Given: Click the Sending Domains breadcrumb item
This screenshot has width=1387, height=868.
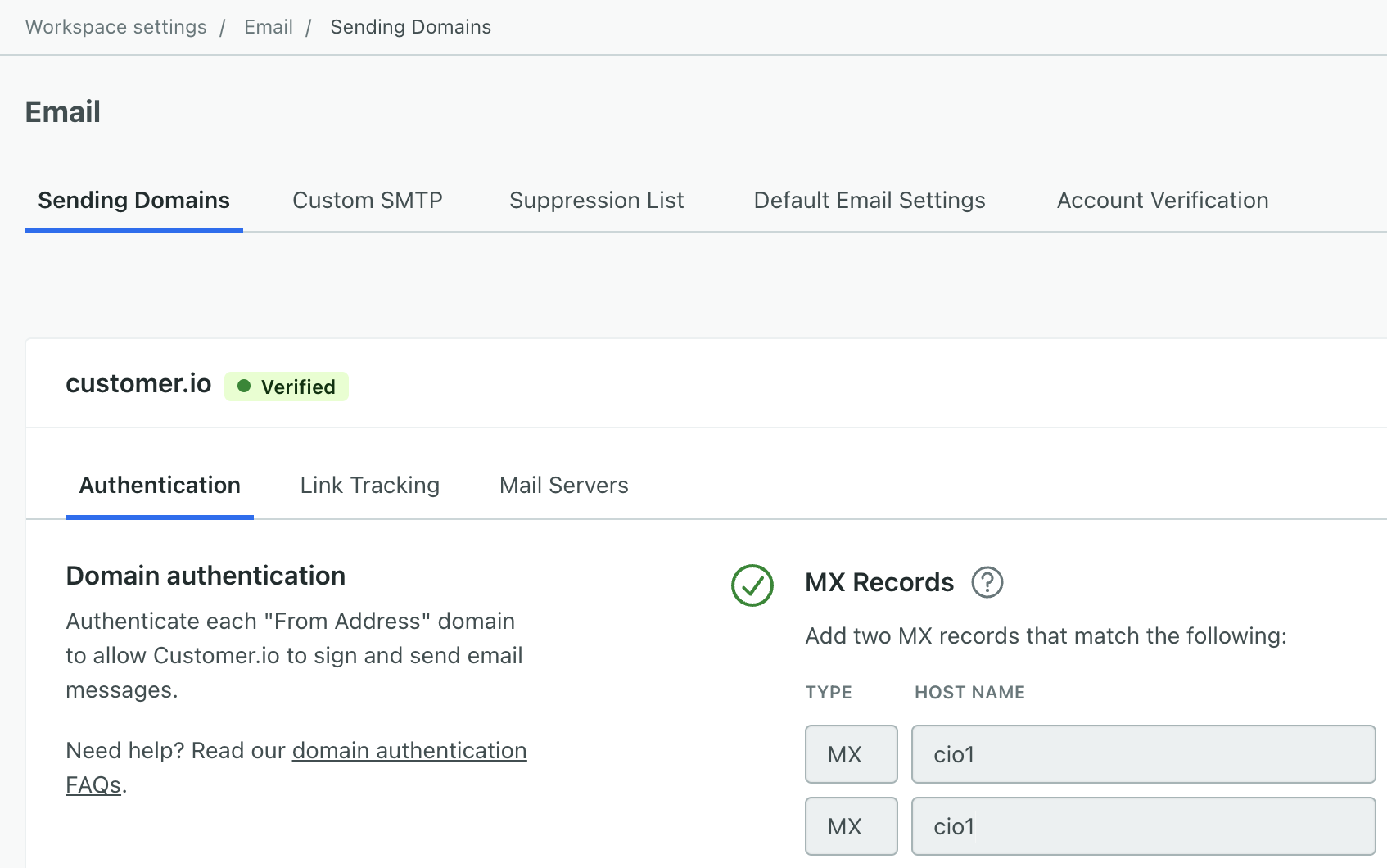Looking at the screenshot, I should pyautogui.click(x=410, y=27).
